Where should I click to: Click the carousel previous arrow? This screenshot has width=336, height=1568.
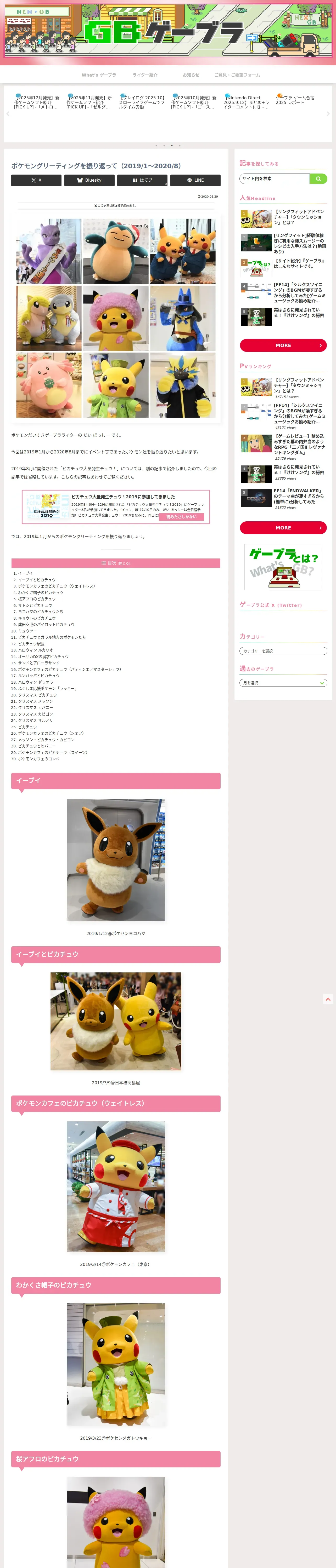[x=7, y=114]
